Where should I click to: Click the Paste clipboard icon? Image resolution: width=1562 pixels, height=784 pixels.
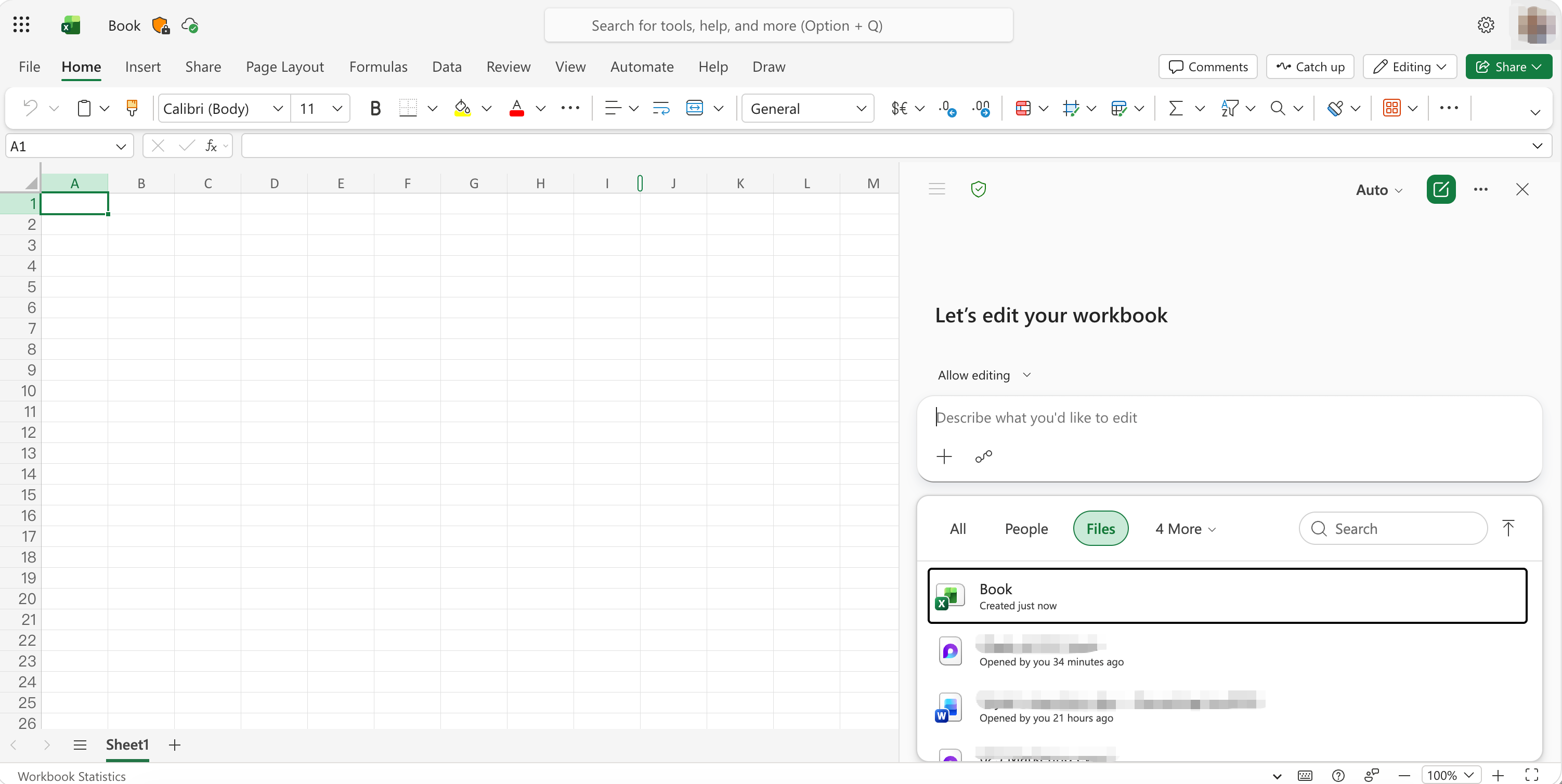click(x=84, y=109)
